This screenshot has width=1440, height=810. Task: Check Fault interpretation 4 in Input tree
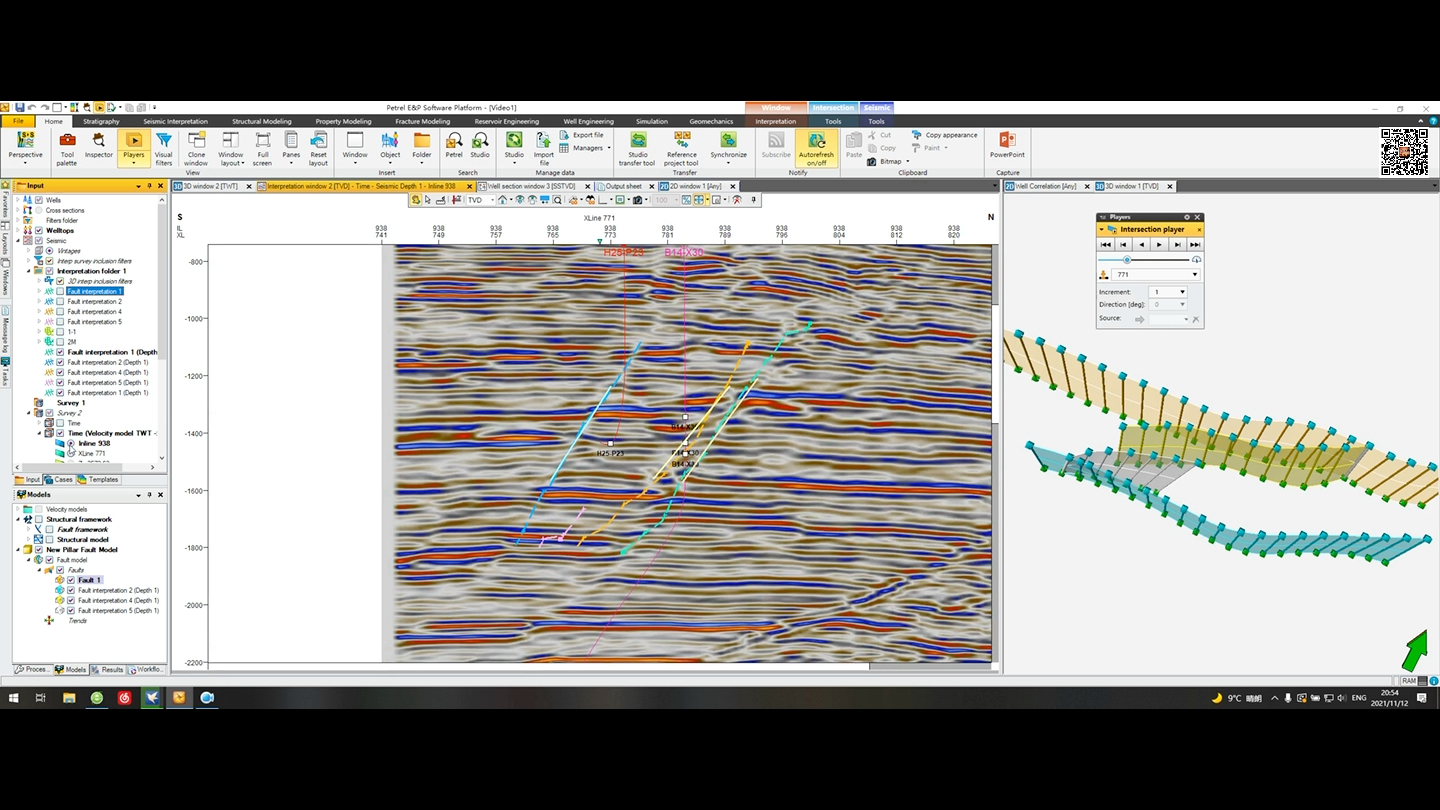click(60, 311)
